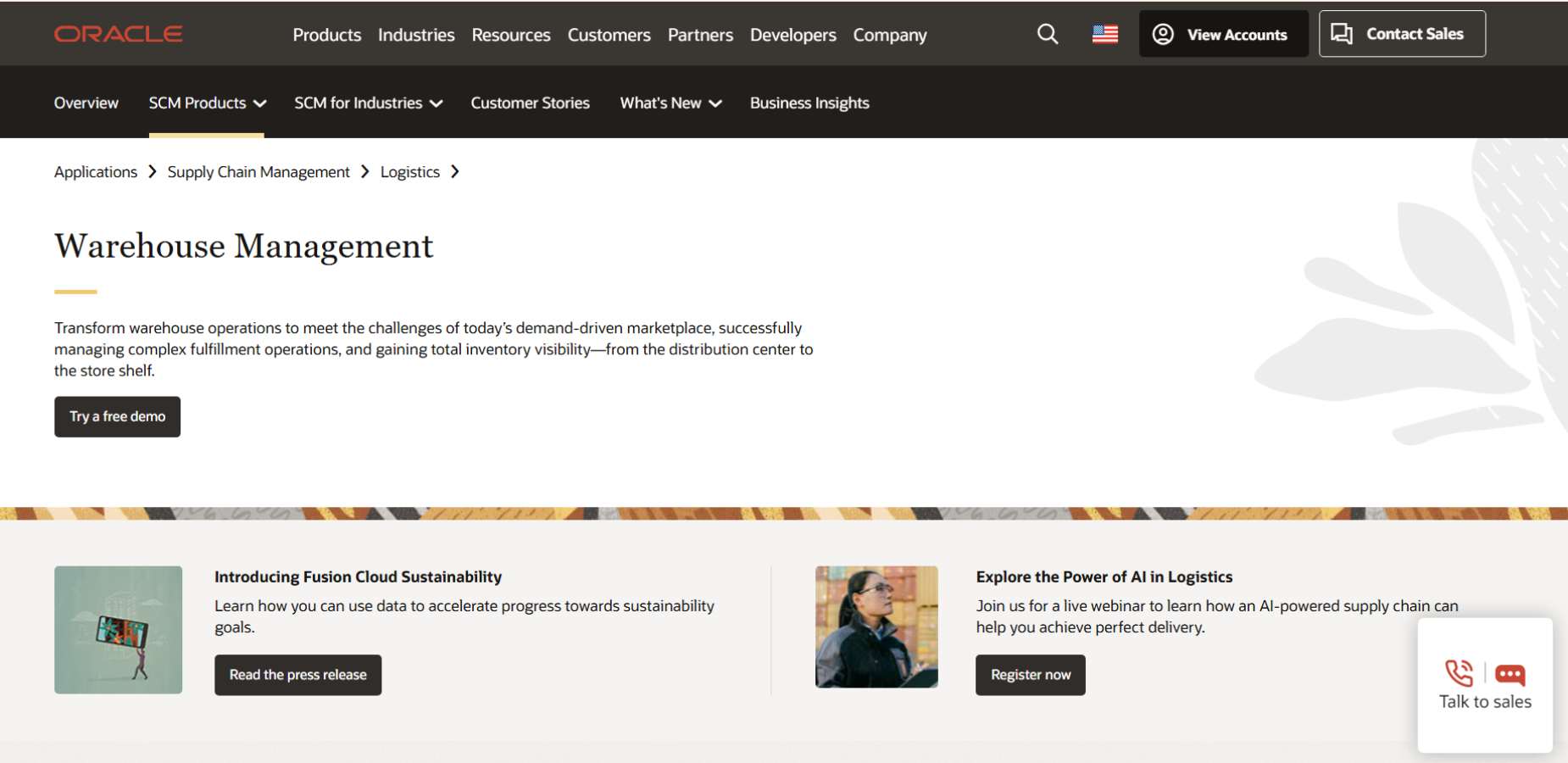This screenshot has height=763, width=1568.
Task: Select the Customer Stories tab
Action: (531, 103)
